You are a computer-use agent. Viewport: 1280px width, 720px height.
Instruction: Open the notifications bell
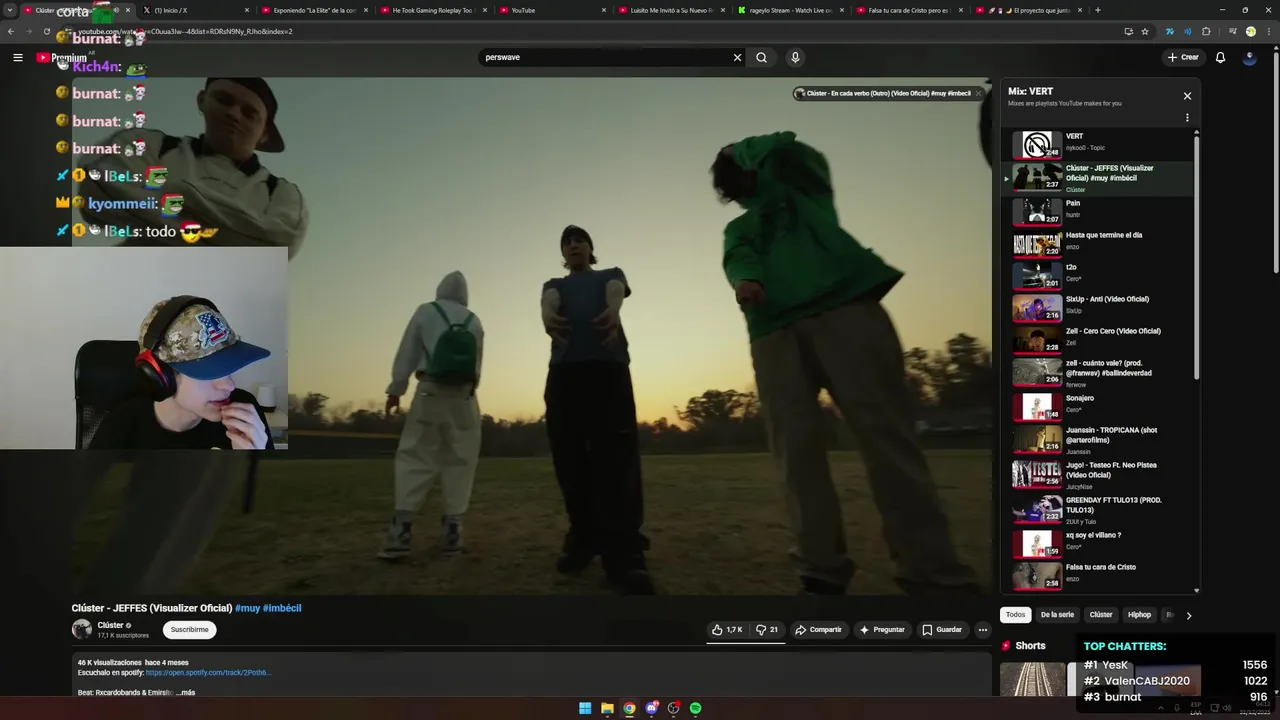coord(1220,57)
